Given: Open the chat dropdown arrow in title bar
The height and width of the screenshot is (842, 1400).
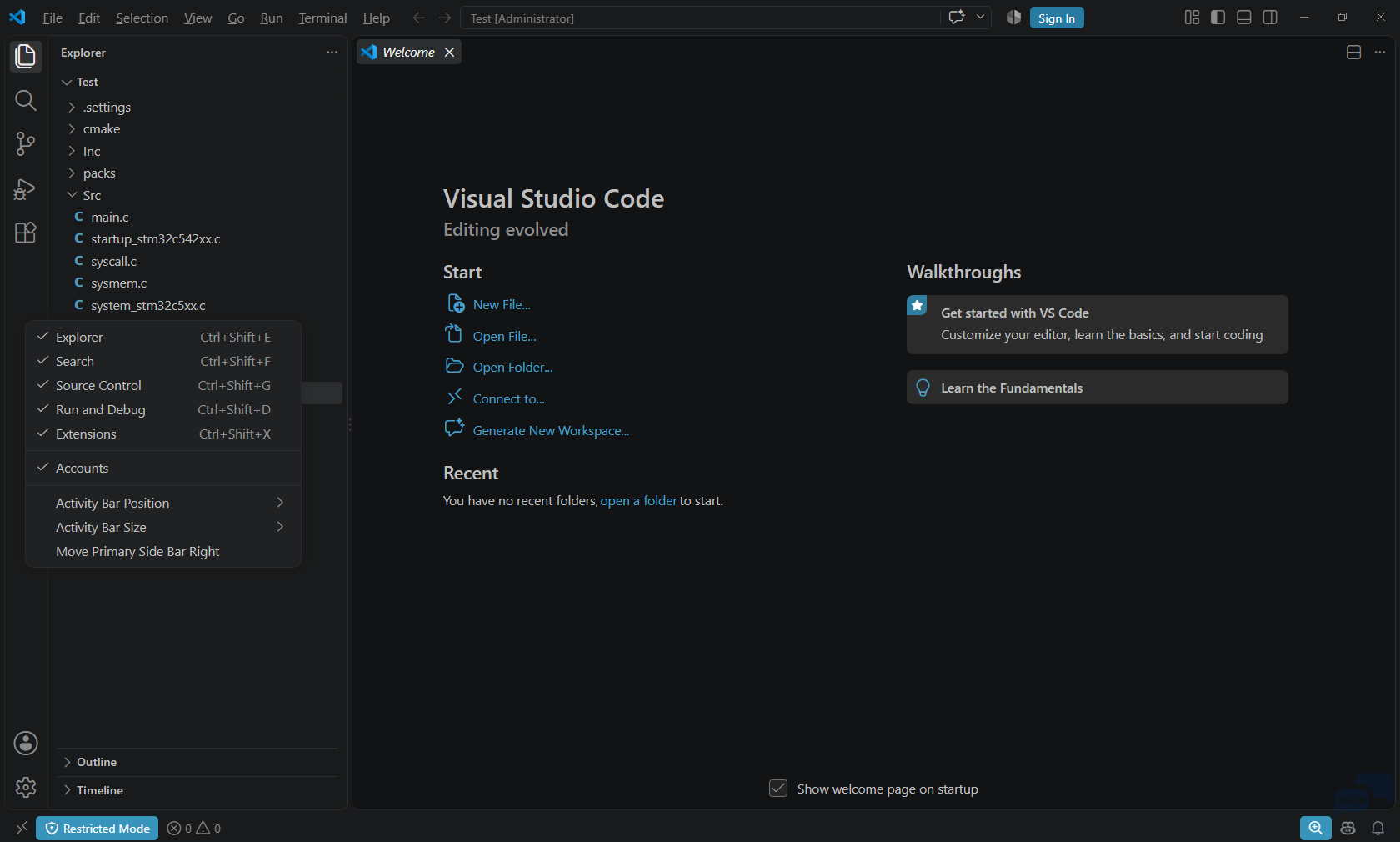Looking at the screenshot, I should pos(980,18).
